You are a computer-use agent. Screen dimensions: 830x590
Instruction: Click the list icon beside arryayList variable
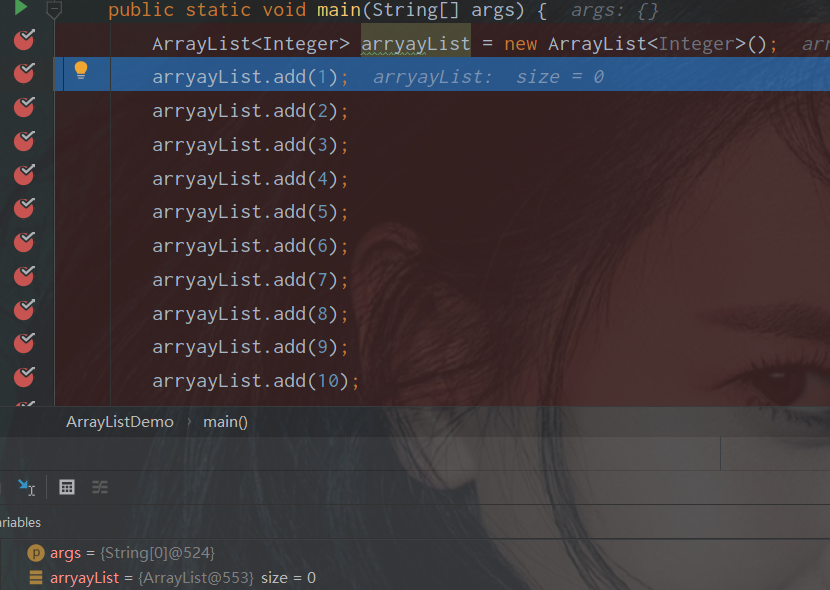pos(35,577)
